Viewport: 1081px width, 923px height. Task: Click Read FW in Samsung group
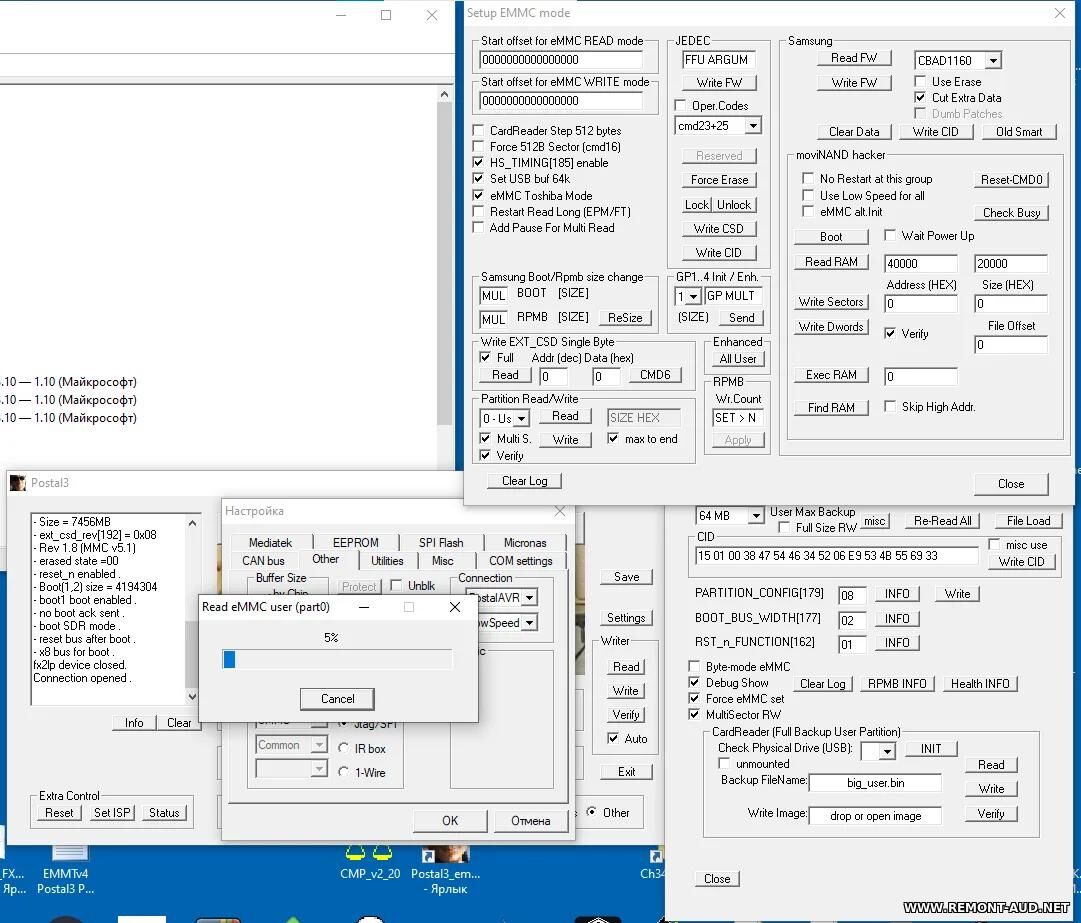pyautogui.click(x=853, y=58)
